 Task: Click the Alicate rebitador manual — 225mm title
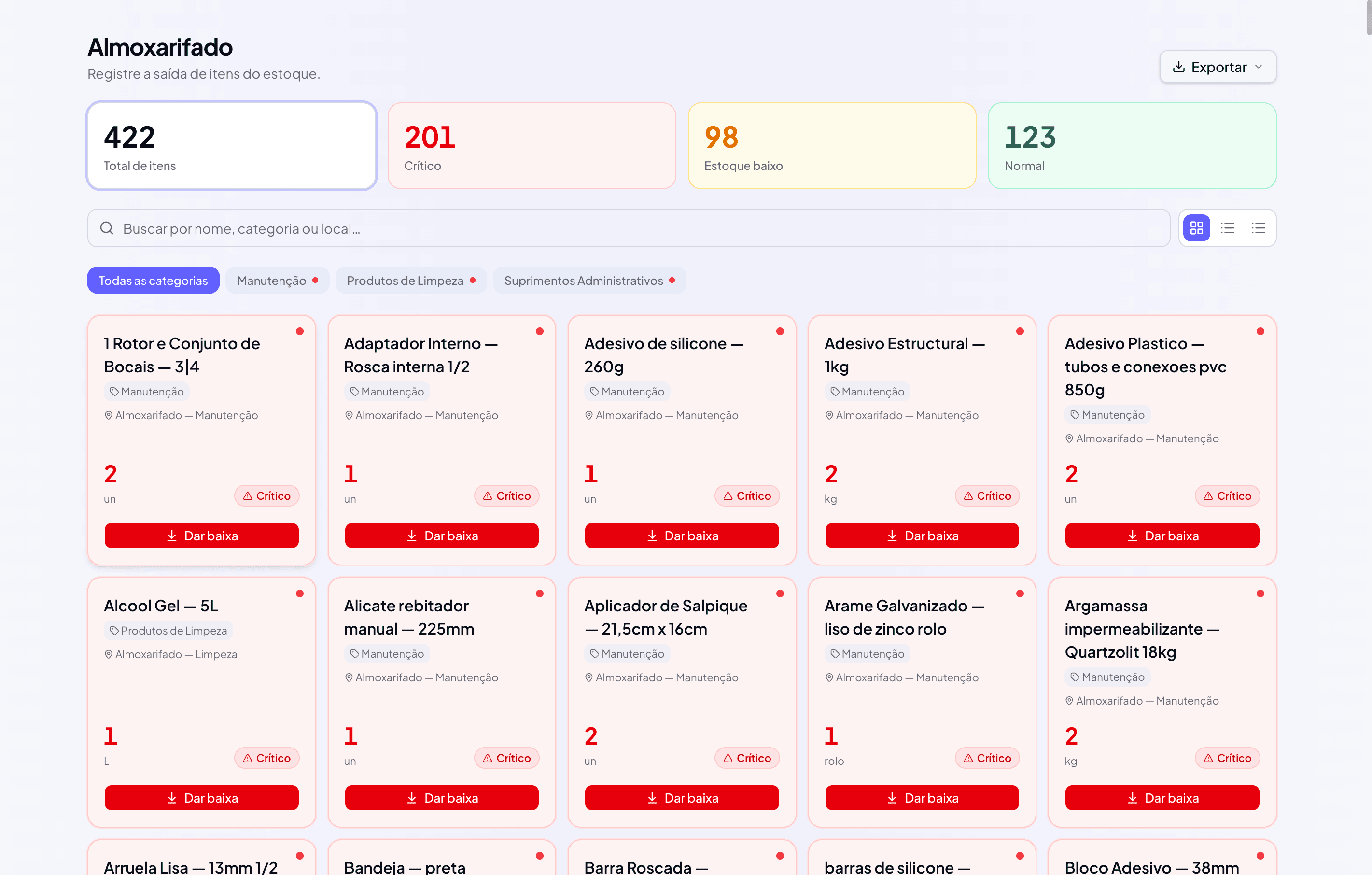pos(409,617)
